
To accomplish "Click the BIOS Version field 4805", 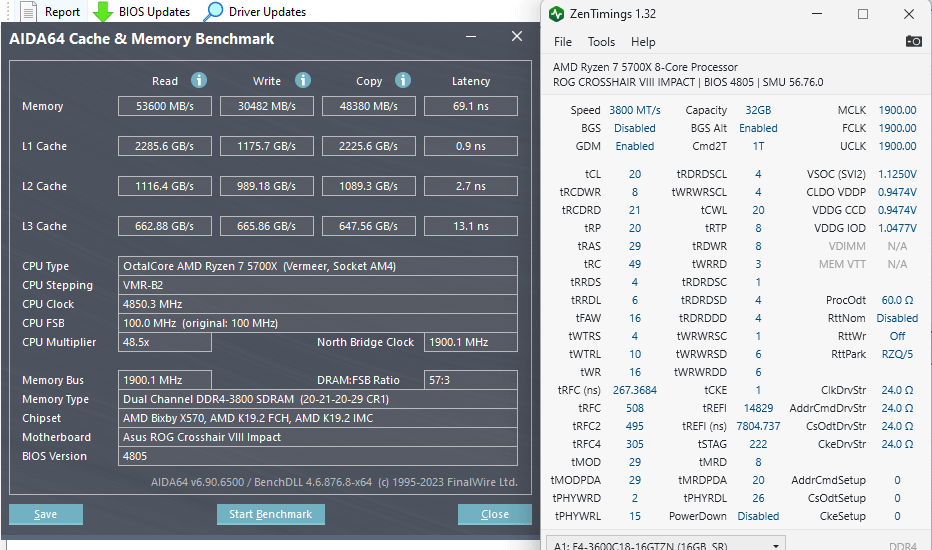I will coord(317,456).
